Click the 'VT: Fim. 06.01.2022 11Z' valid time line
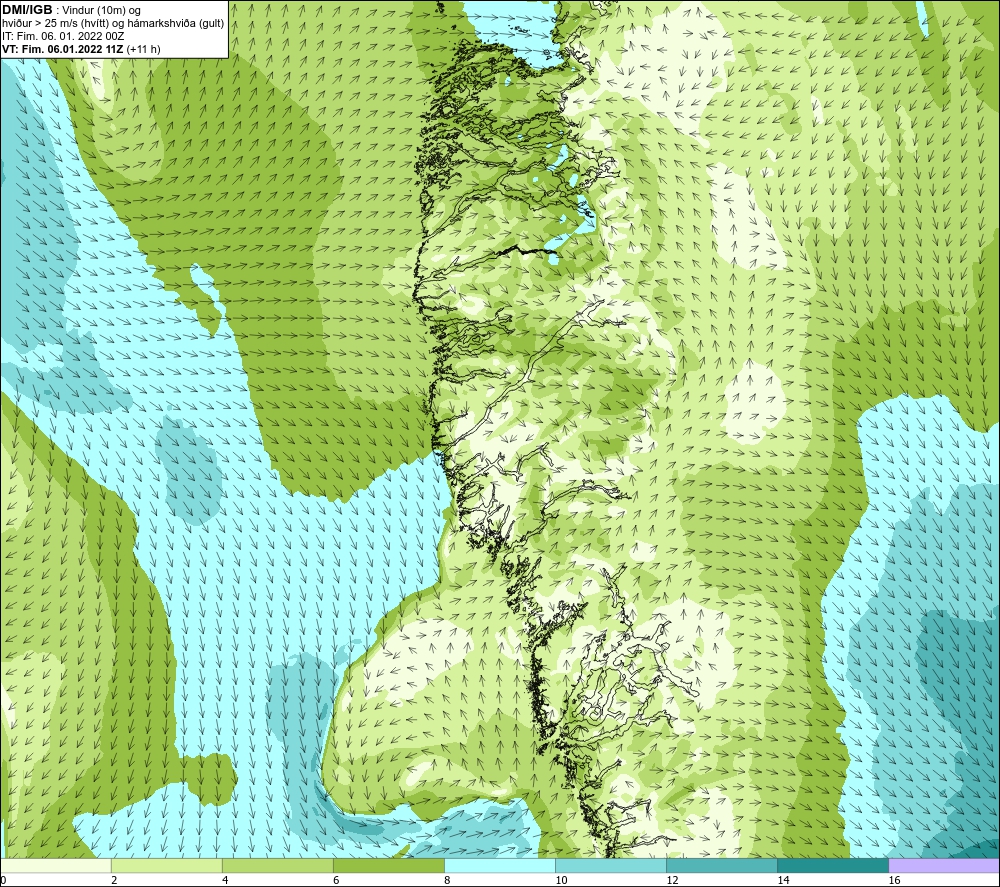This screenshot has width=1000, height=887. tap(81, 49)
